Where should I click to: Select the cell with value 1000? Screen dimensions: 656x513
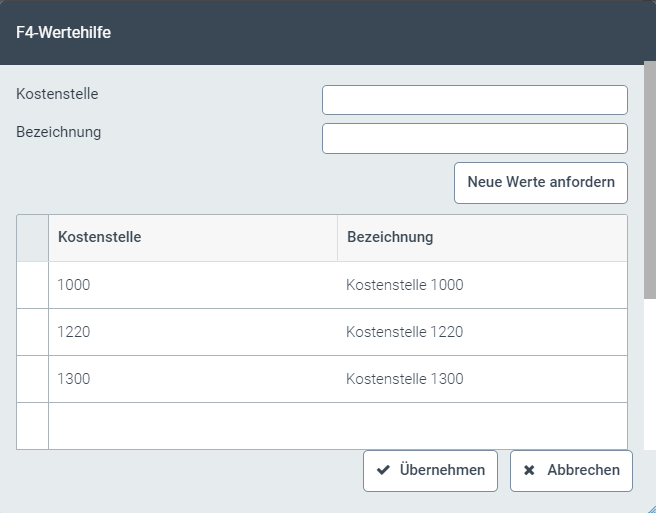coord(193,285)
